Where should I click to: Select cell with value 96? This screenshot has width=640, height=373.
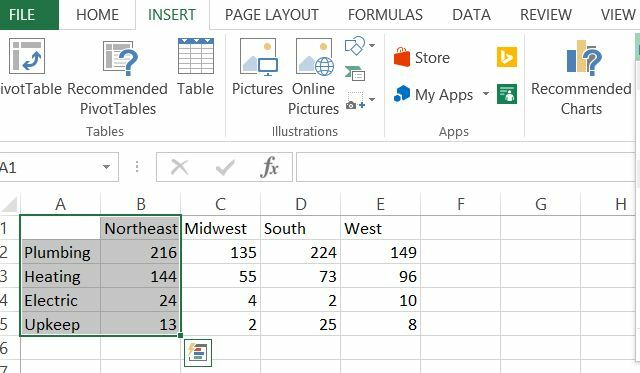click(x=380, y=276)
